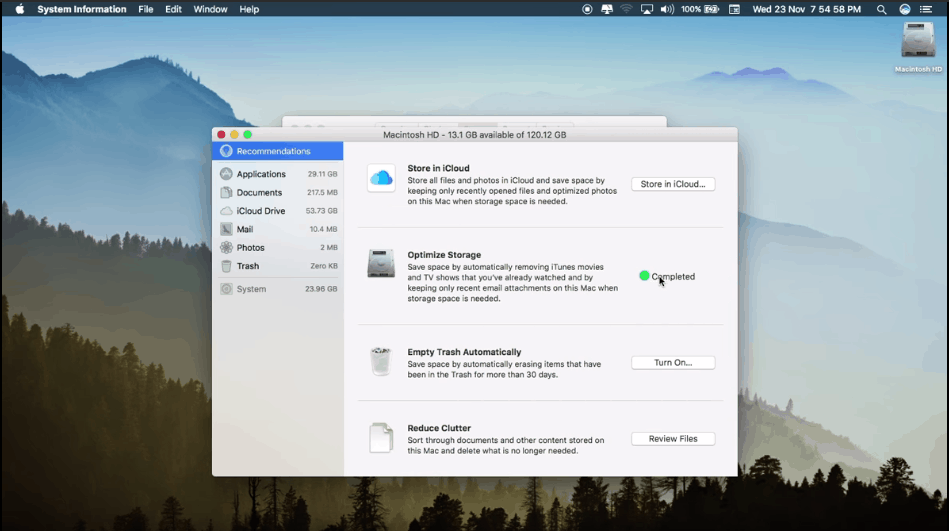Click the Store in iCloud heading
The image size is (949, 531).
pyautogui.click(x=438, y=168)
